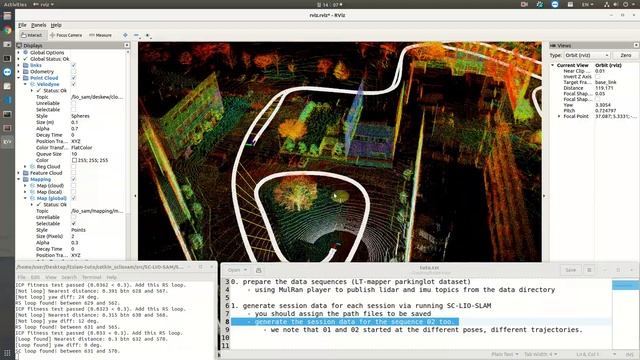Viewport: 640px width, 360px height.
Task: Open the Search menu in terminal window
Action: (x=69, y=277)
